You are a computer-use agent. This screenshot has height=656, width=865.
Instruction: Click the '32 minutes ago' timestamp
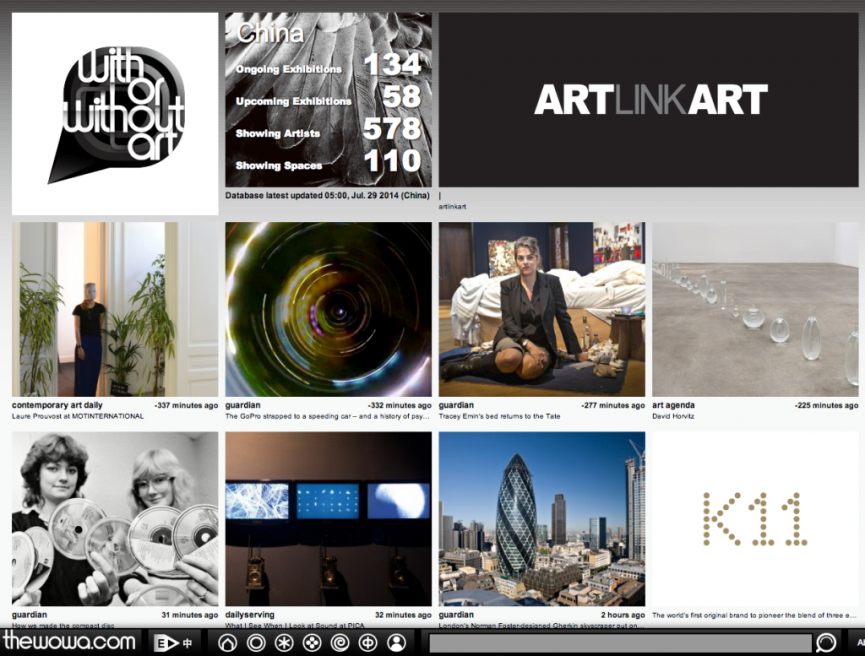pyautogui.click(x=403, y=615)
